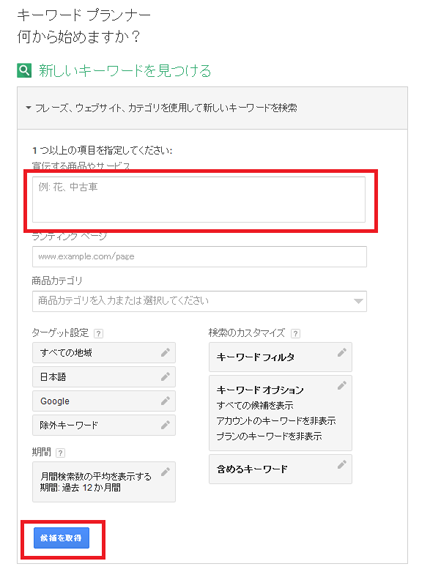This screenshot has height=572, width=430.
Task: Open 期間 help question mark
Action: (x=60, y=453)
